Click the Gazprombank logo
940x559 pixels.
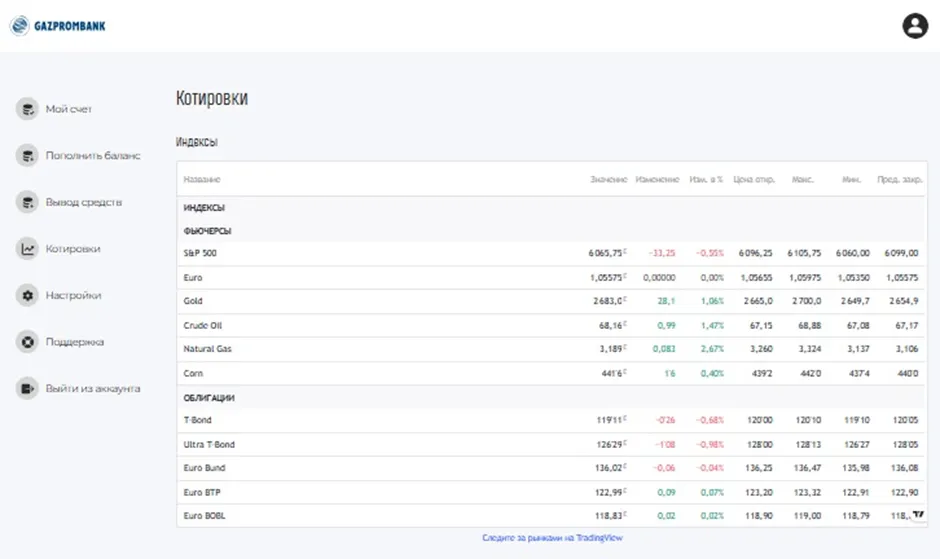point(58,26)
